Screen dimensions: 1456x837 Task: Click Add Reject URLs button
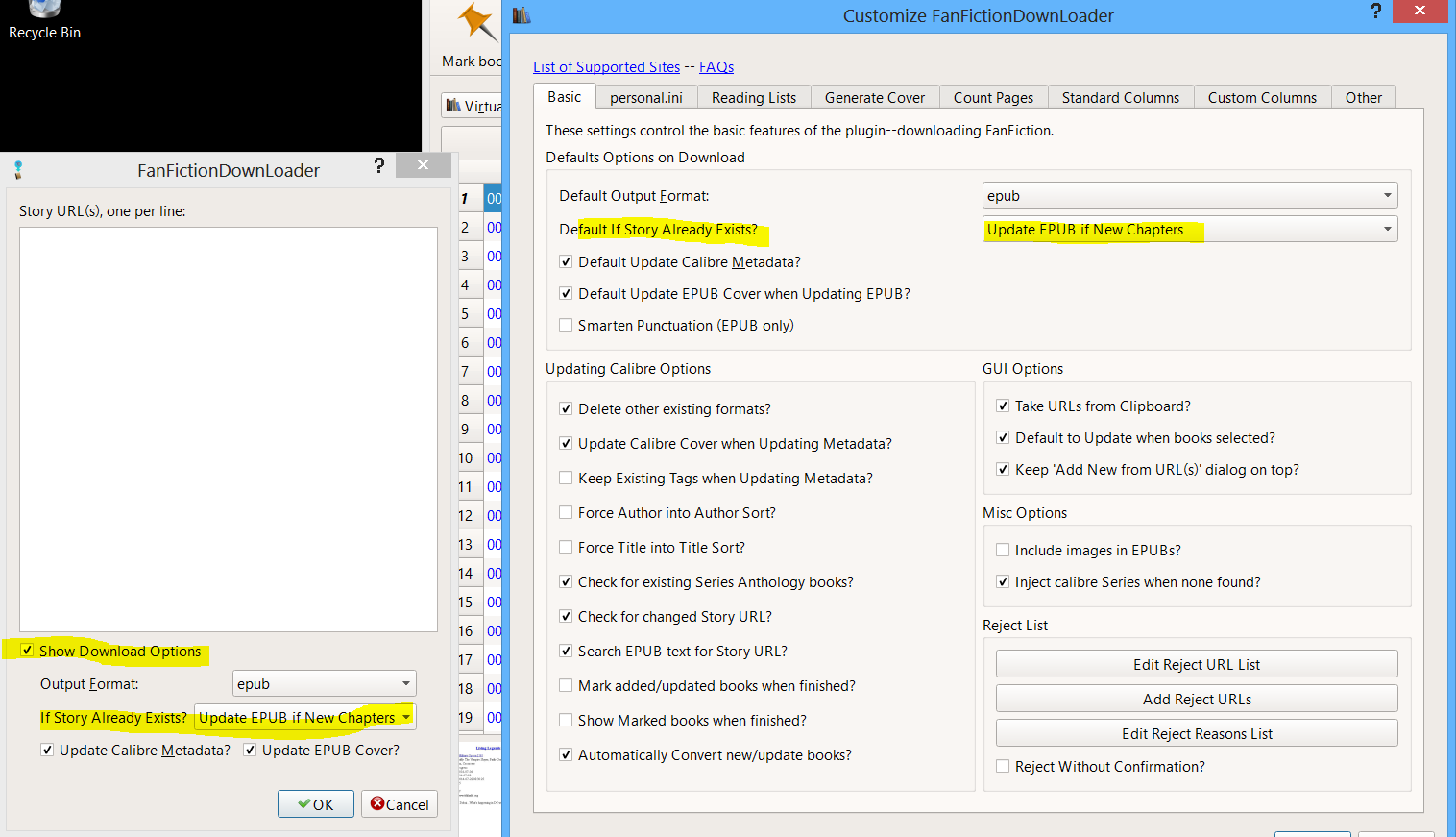[1197, 699]
